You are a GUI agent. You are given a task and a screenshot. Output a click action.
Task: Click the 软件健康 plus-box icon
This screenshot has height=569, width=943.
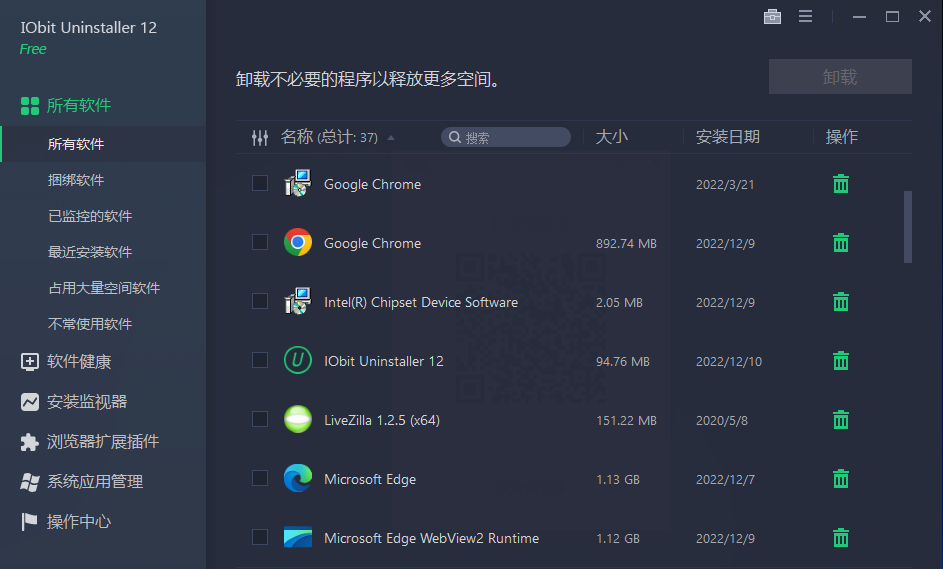(29, 362)
